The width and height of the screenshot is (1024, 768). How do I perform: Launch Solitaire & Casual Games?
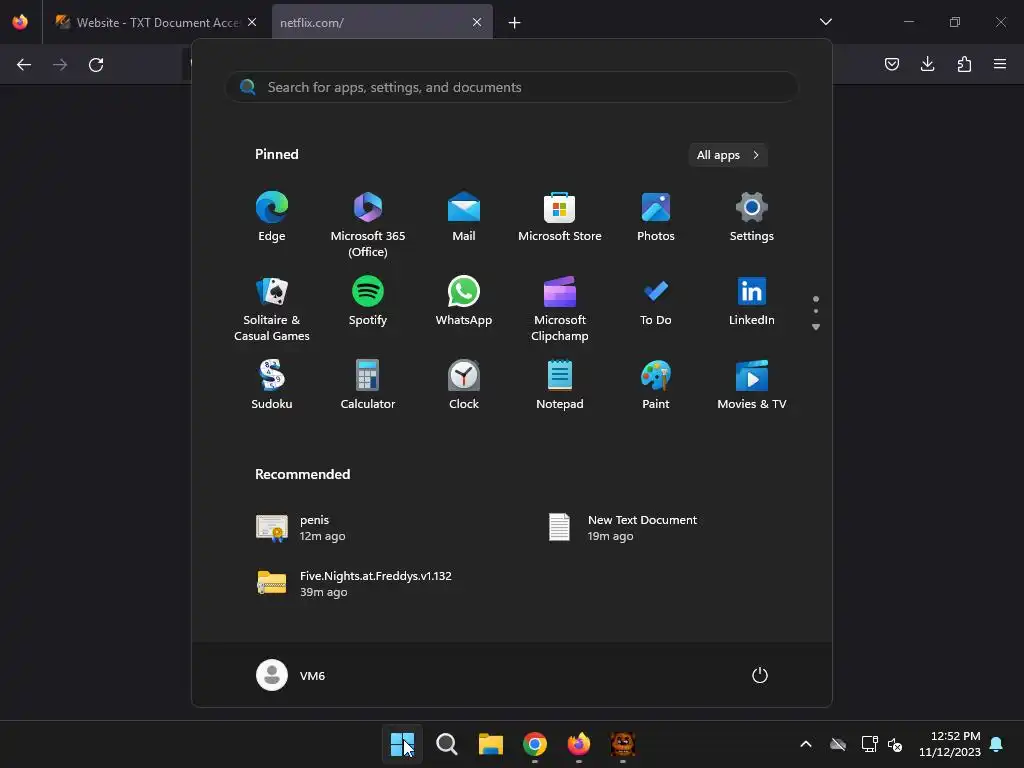click(272, 309)
